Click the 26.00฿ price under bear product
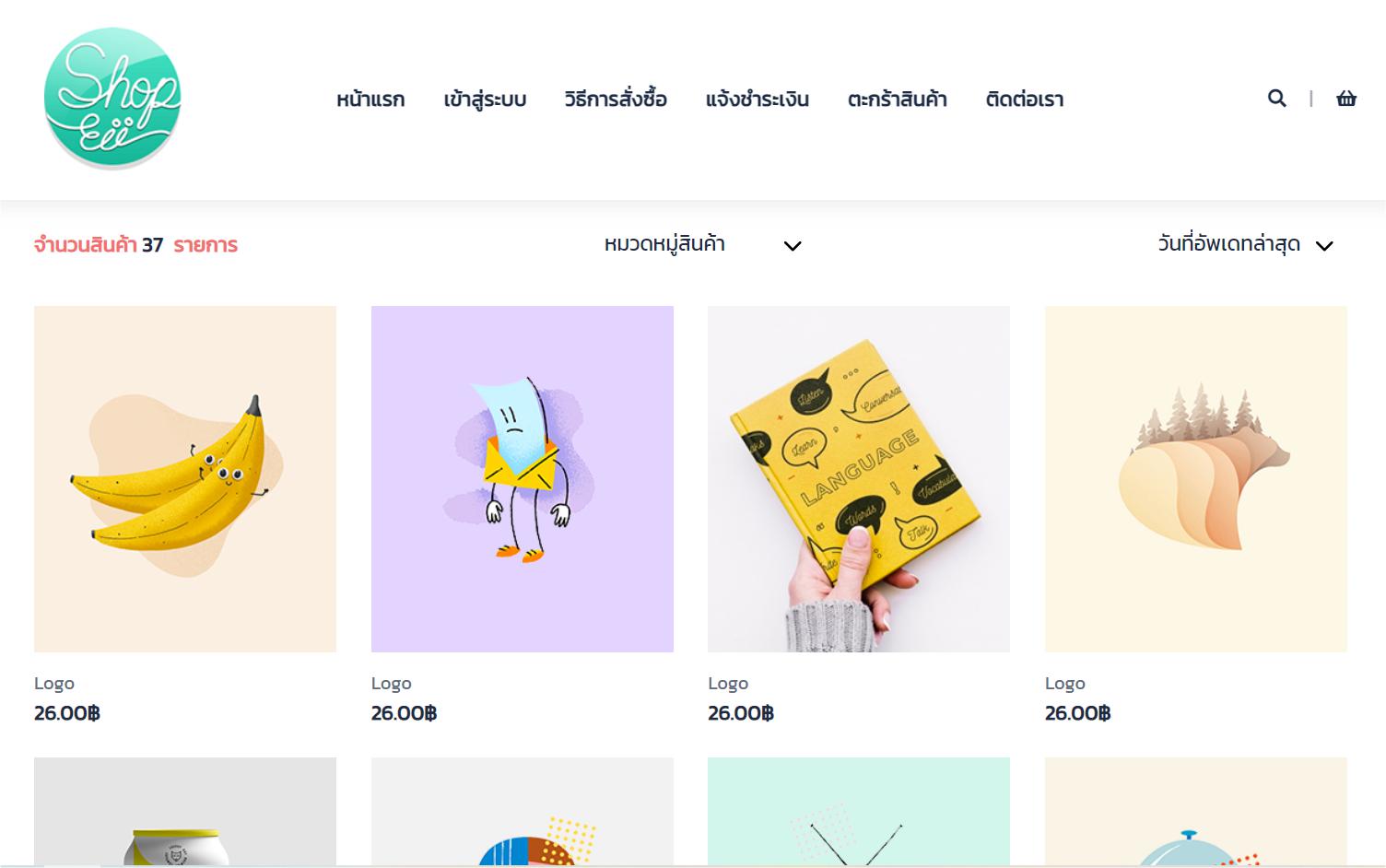The height and width of the screenshot is (868, 1386). click(x=1077, y=713)
